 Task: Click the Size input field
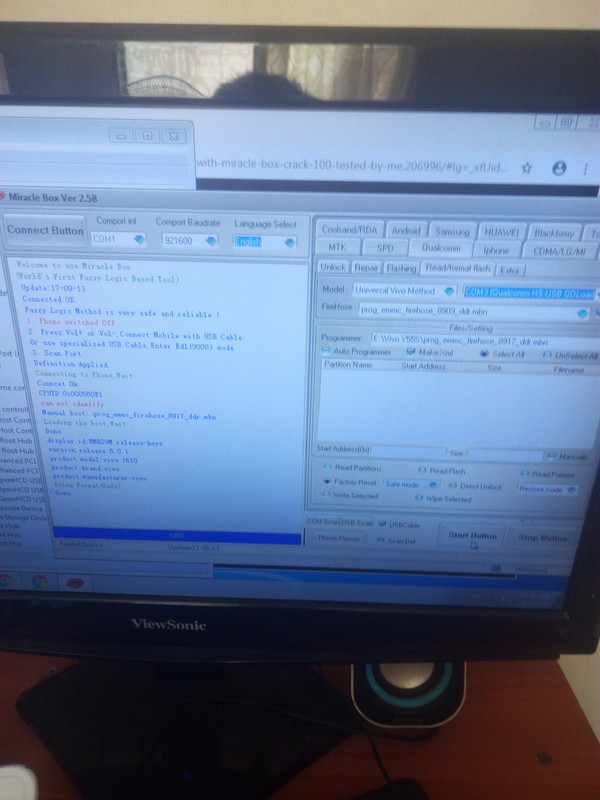coord(505,454)
